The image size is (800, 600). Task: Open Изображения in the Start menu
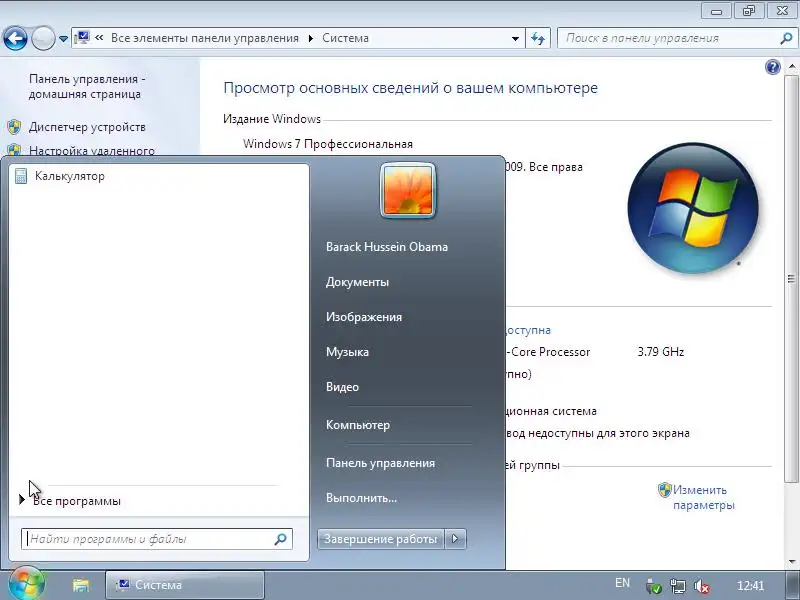click(x=364, y=317)
